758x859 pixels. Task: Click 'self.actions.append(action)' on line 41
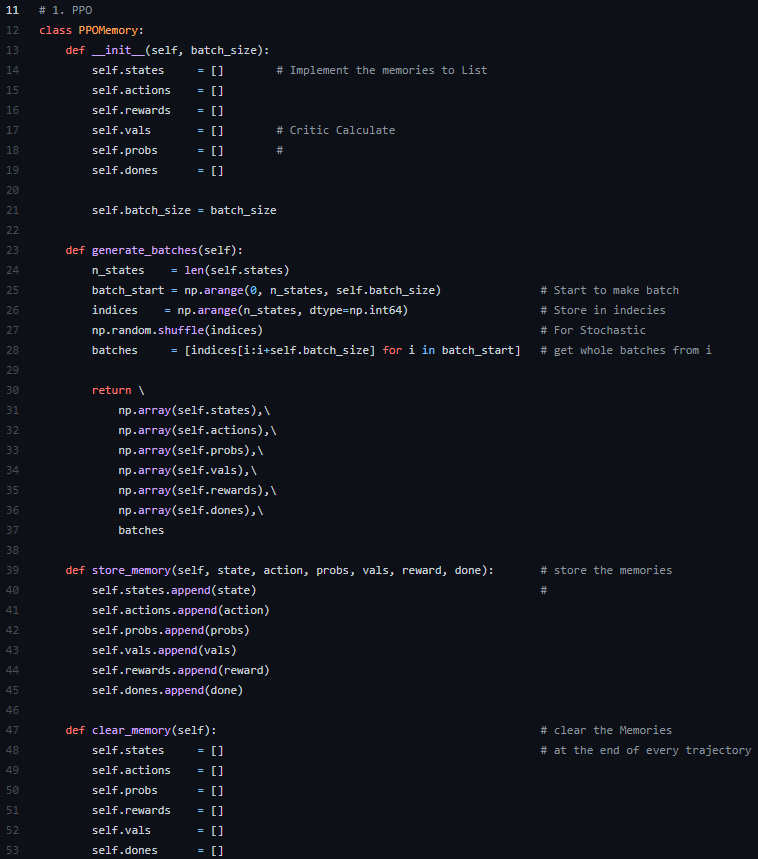click(x=181, y=610)
